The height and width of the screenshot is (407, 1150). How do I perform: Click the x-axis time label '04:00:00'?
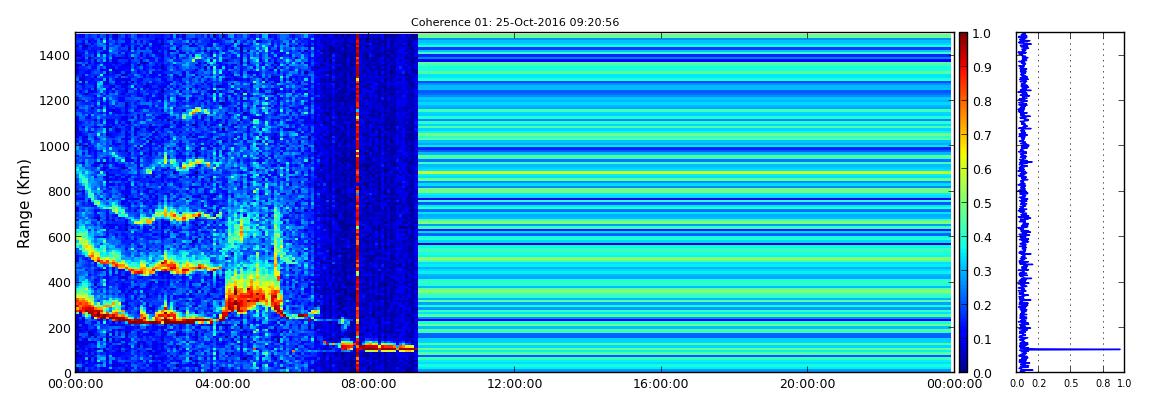[x=222, y=384]
